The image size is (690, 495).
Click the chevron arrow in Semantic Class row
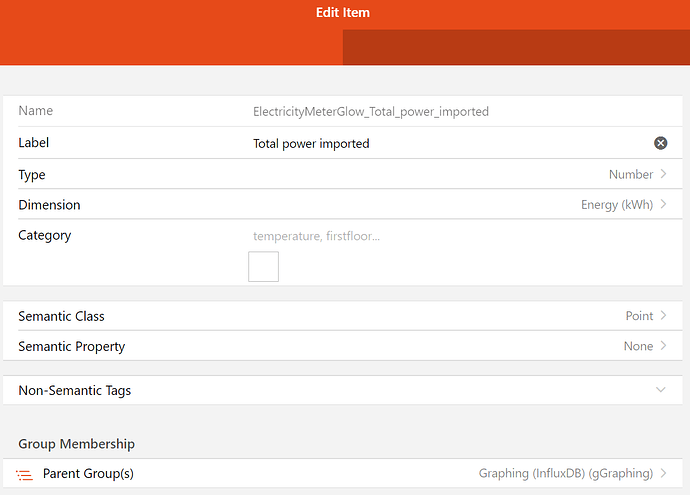click(x=663, y=316)
